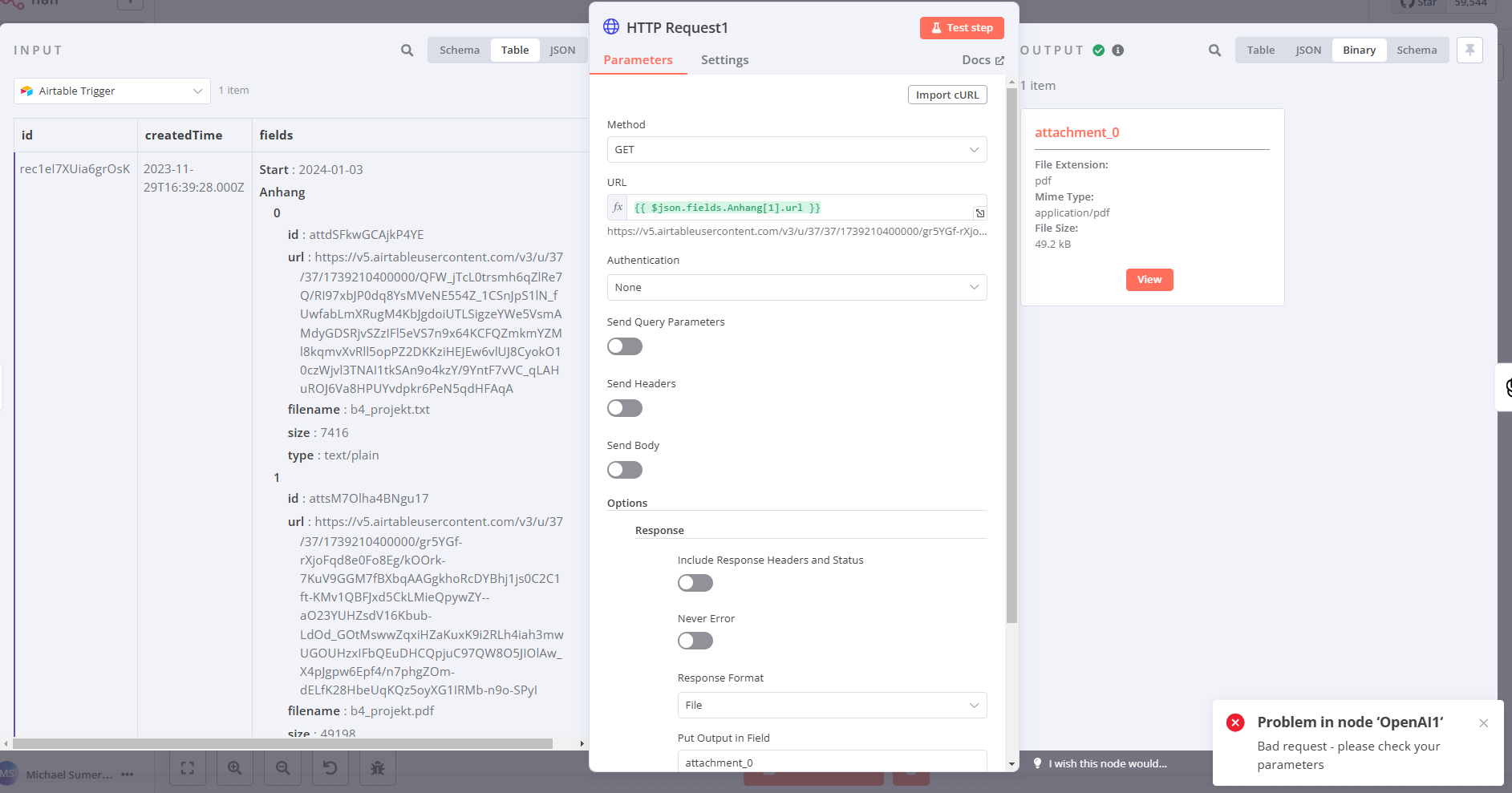Open the Airtable Trigger input selector
Viewport: 1512px width, 793px height.
[x=112, y=91]
